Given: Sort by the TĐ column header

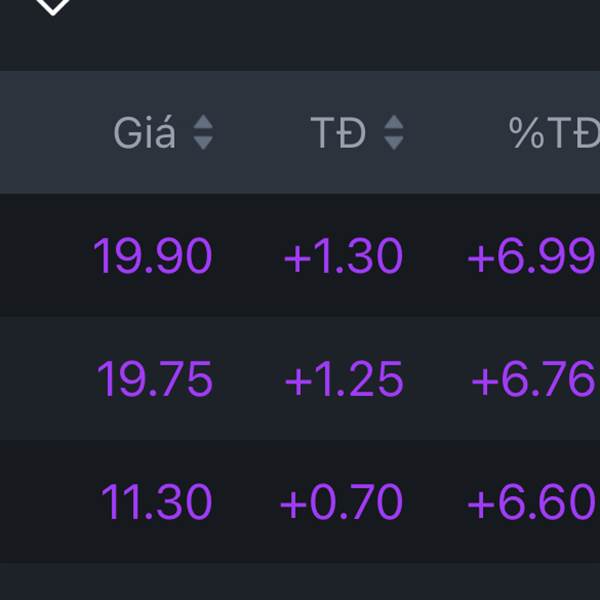Looking at the screenshot, I should [338, 132].
